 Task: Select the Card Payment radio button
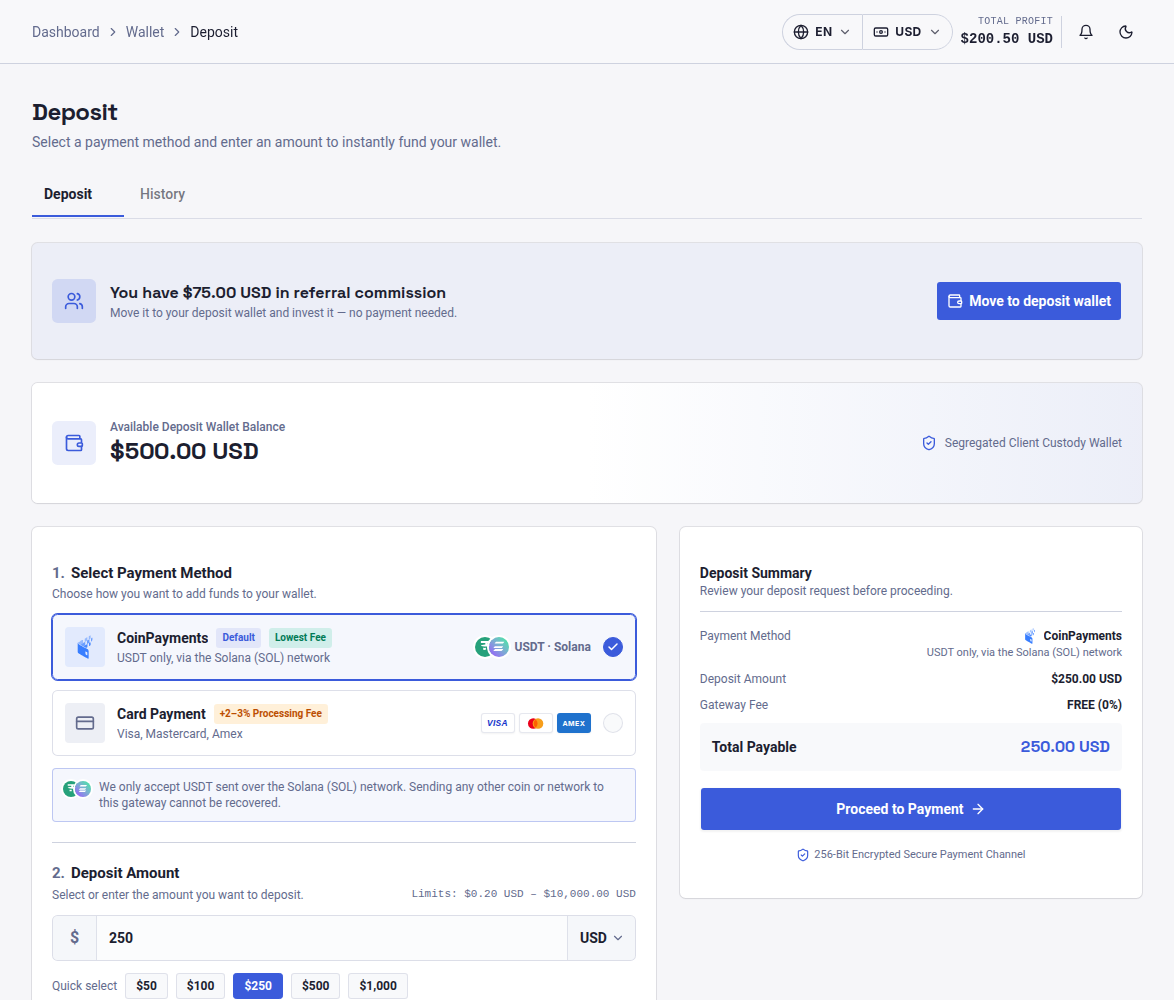pyautogui.click(x=612, y=723)
